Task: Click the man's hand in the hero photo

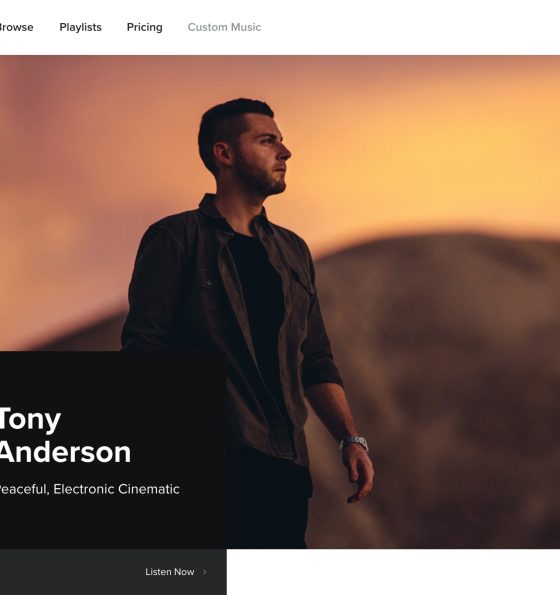Action: [359, 474]
